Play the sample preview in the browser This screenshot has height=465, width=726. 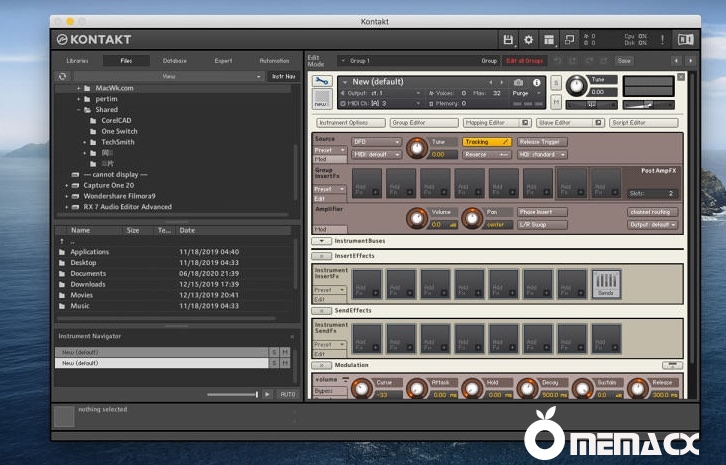pyautogui.click(x=267, y=394)
